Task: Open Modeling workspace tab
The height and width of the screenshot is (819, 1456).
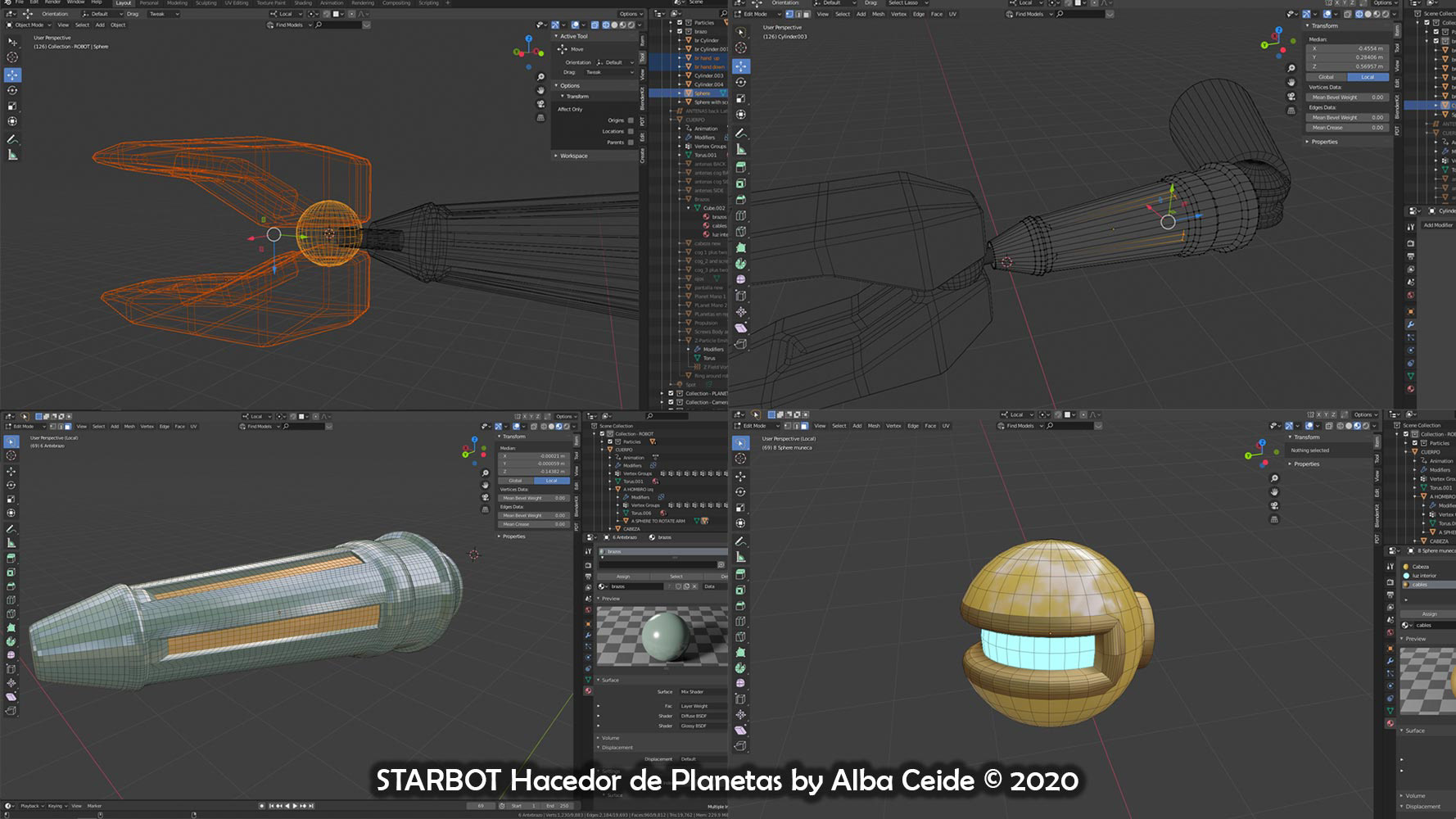Action: [177, 3]
